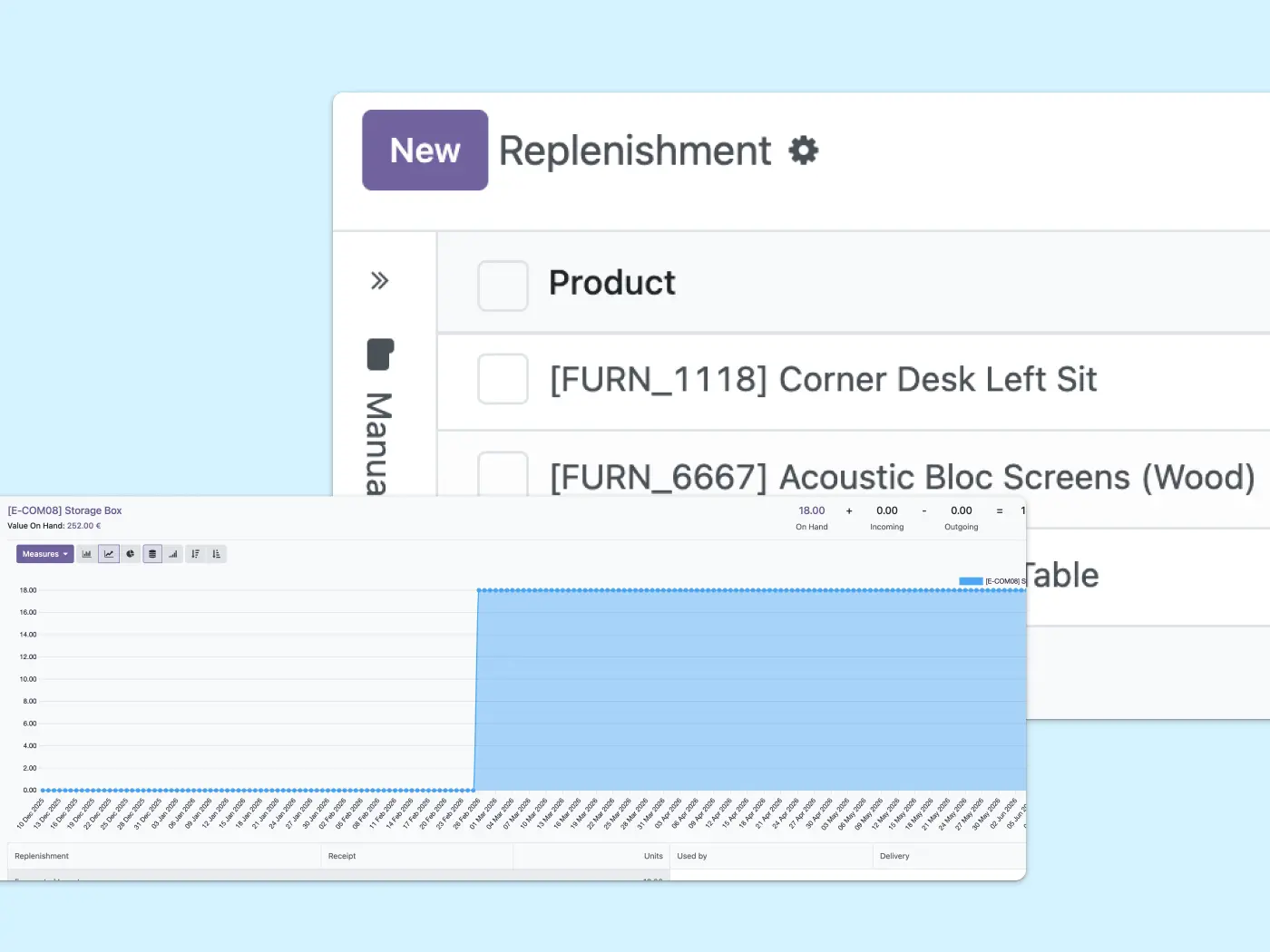Create a New replenishment record
The height and width of the screenshot is (952, 1270).
tap(425, 151)
